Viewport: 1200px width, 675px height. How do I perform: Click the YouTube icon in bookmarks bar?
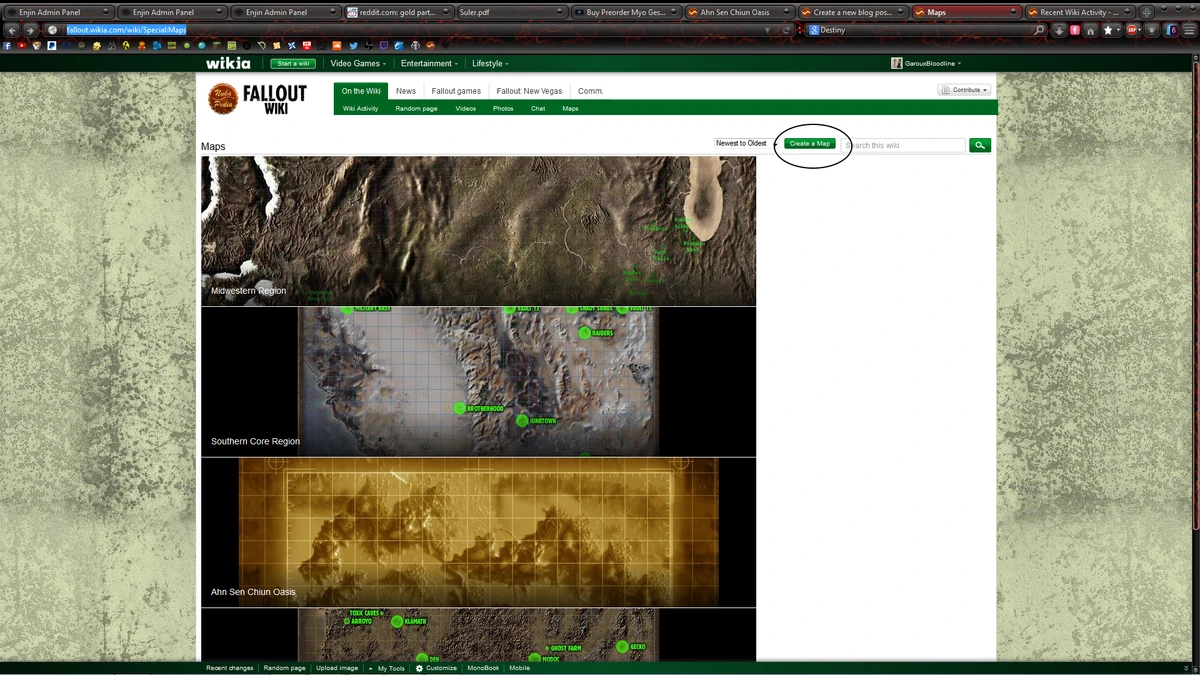coord(23,45)
